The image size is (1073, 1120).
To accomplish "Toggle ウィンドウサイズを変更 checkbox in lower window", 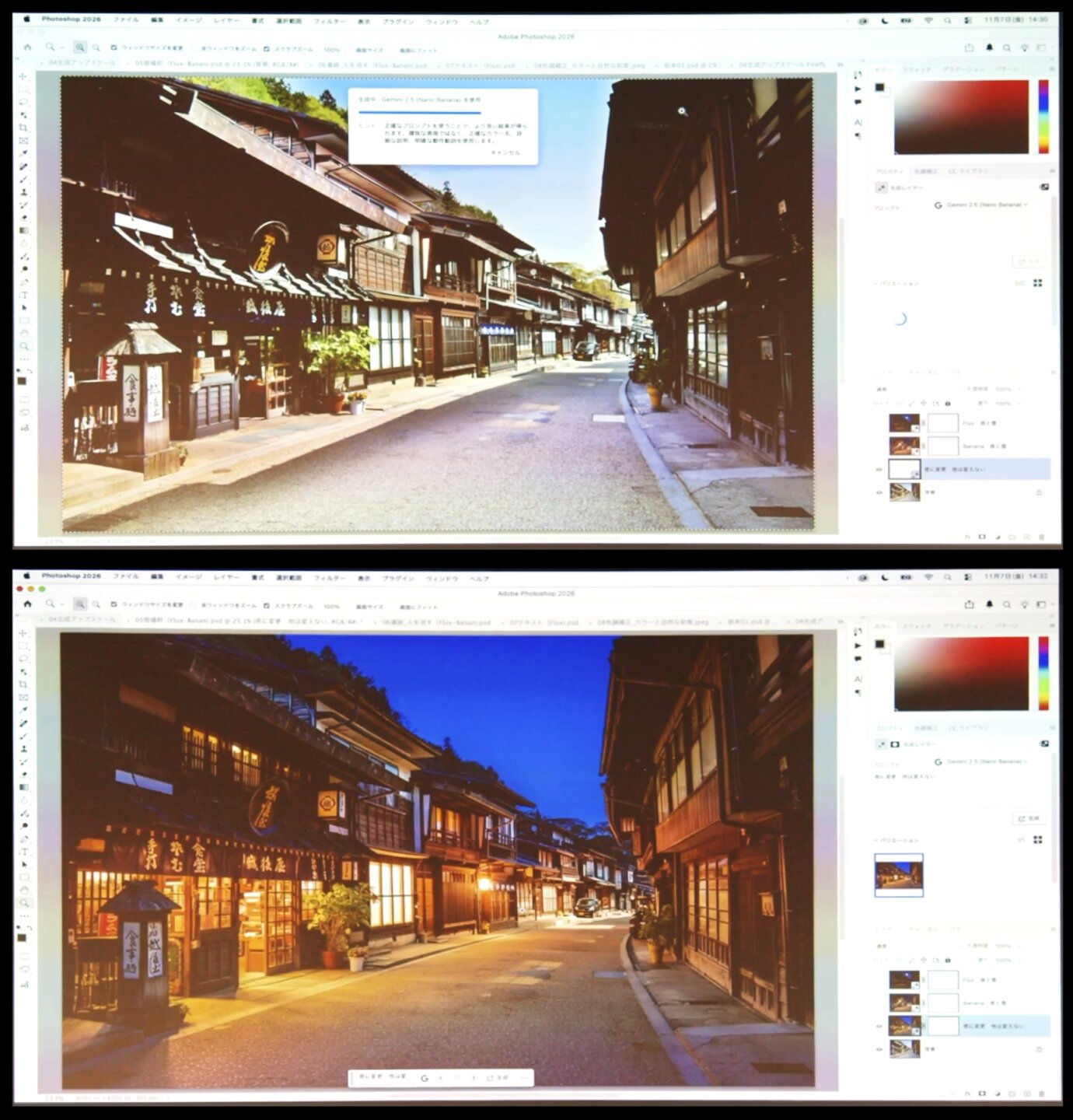I will pos(114,604).
